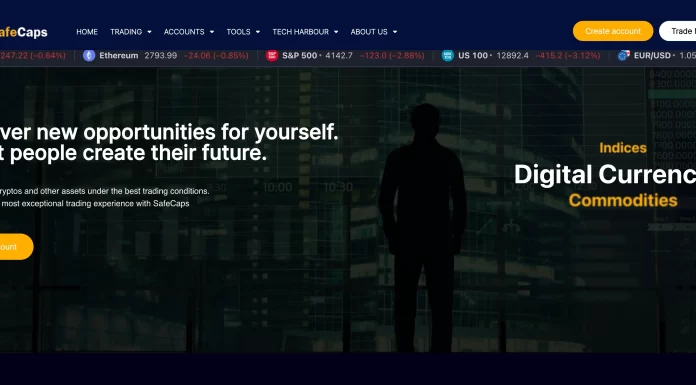The width and height of the screenshot is (696, 385).
Task: Click 'exceptional trading experience with SafeCaps' text
Action: [95, 203]
